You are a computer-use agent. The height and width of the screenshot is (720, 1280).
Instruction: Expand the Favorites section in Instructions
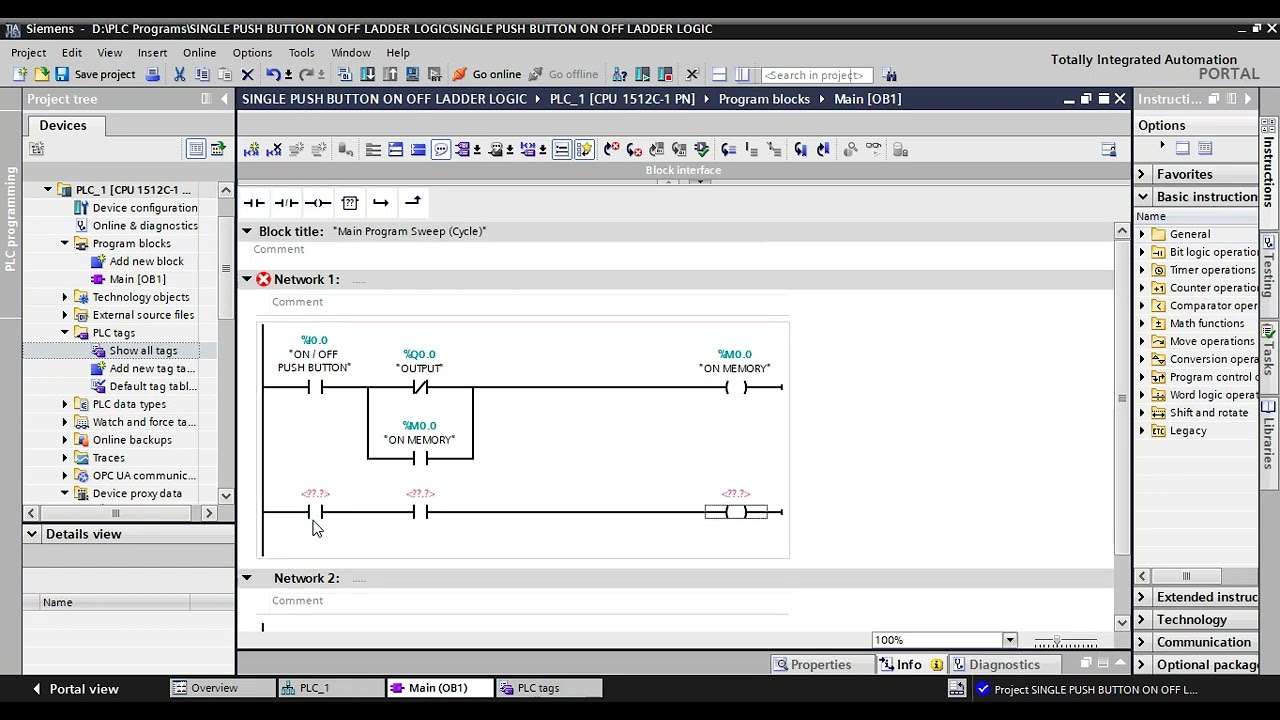tap(1141, 174)
